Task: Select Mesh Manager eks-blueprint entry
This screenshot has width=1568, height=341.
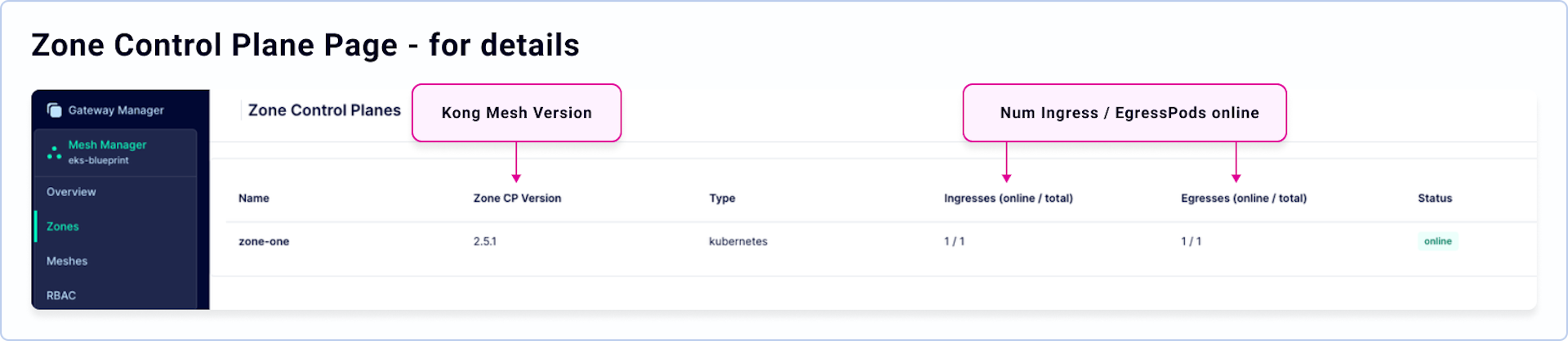Action: tap(107, 152)
